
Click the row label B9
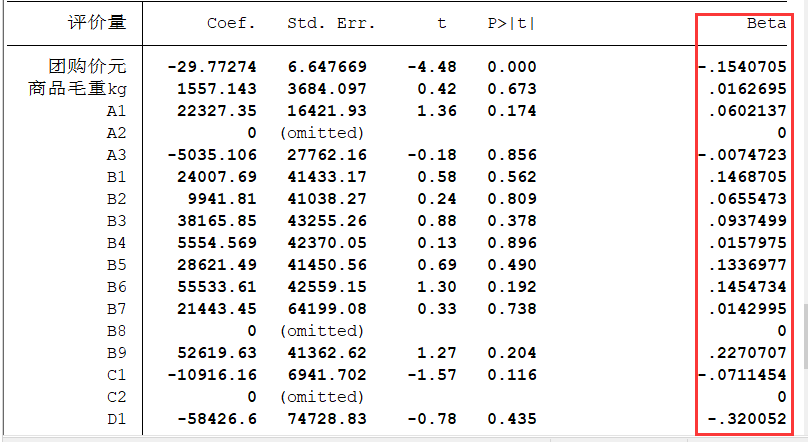(116, 353)
